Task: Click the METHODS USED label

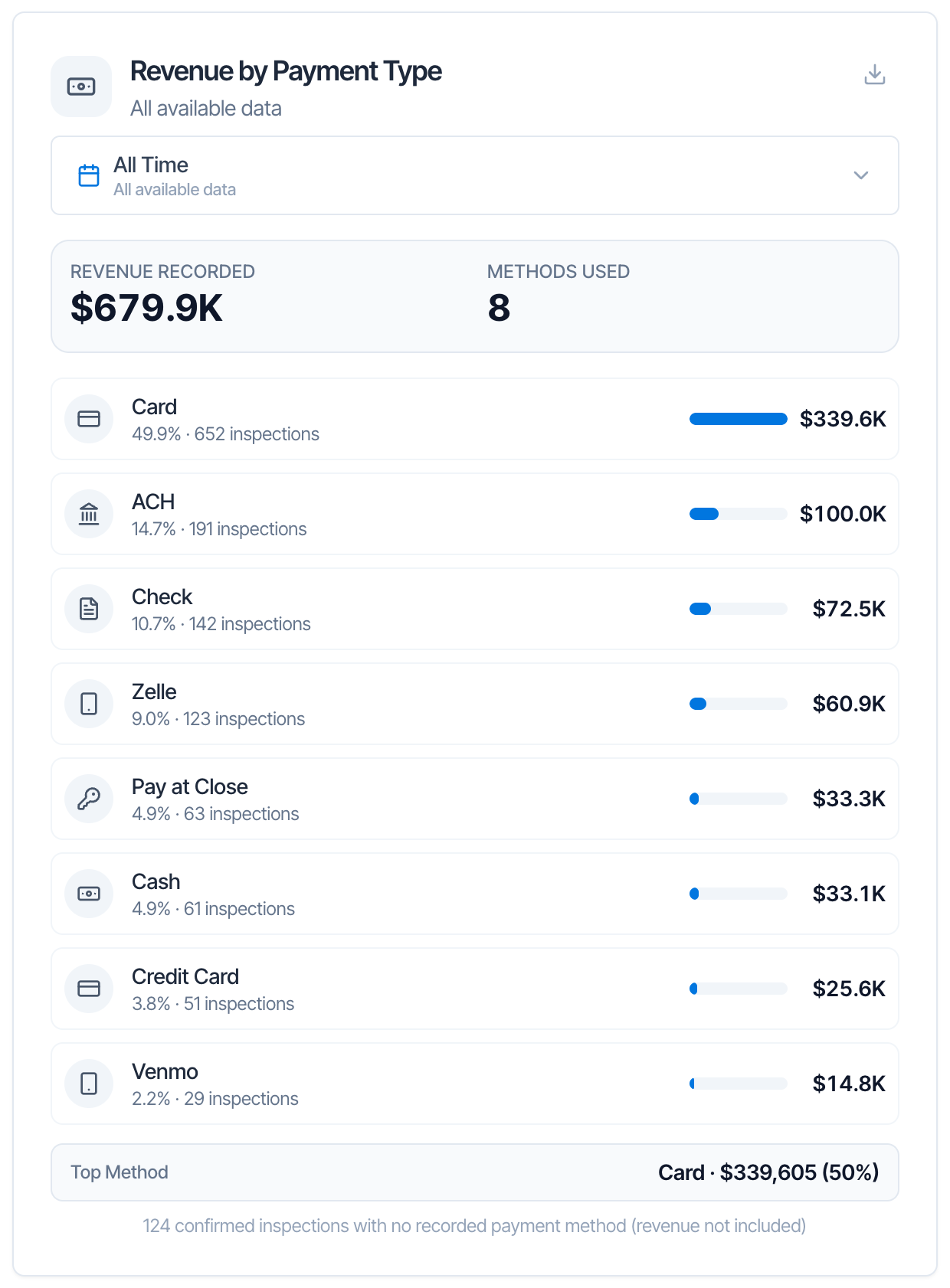Action: pos(559,272)
